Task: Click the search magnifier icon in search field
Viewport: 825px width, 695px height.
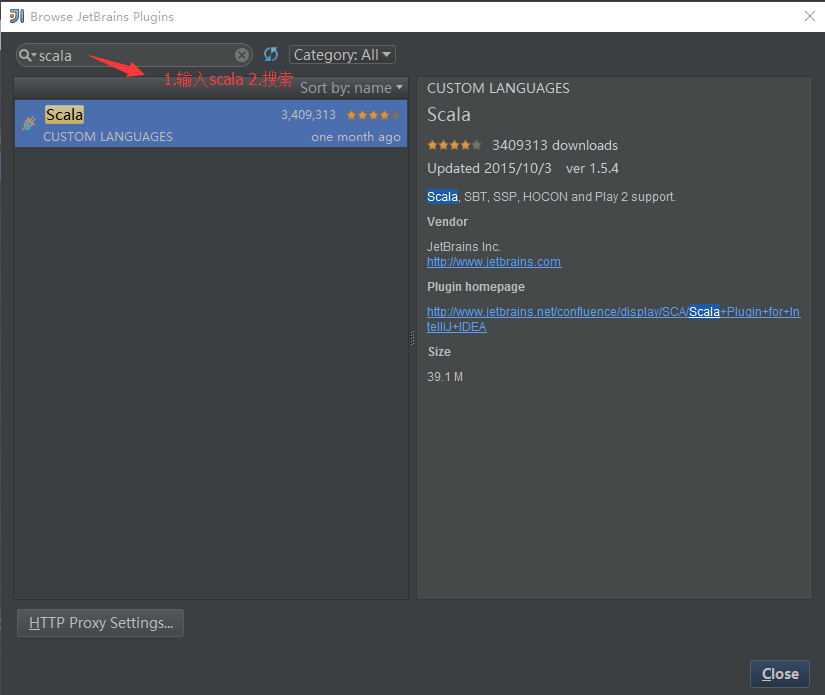Action: pos(26,55)
